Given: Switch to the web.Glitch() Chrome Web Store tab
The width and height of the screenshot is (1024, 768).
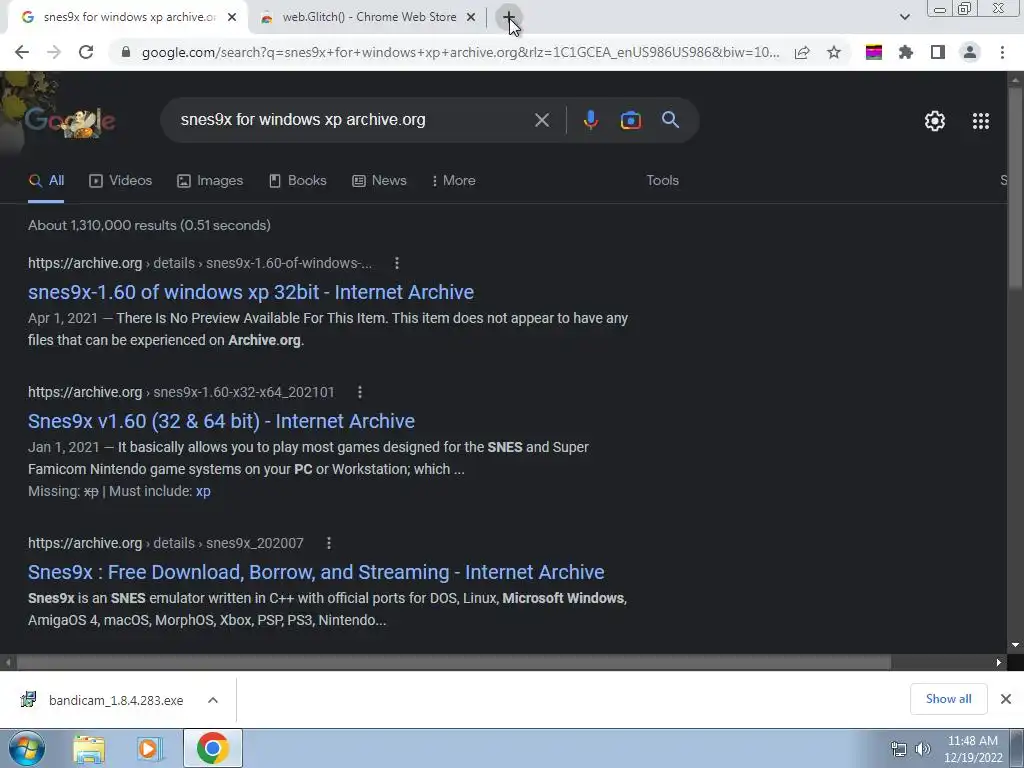Looking at the screenshot, I should (x=368, y=18).
